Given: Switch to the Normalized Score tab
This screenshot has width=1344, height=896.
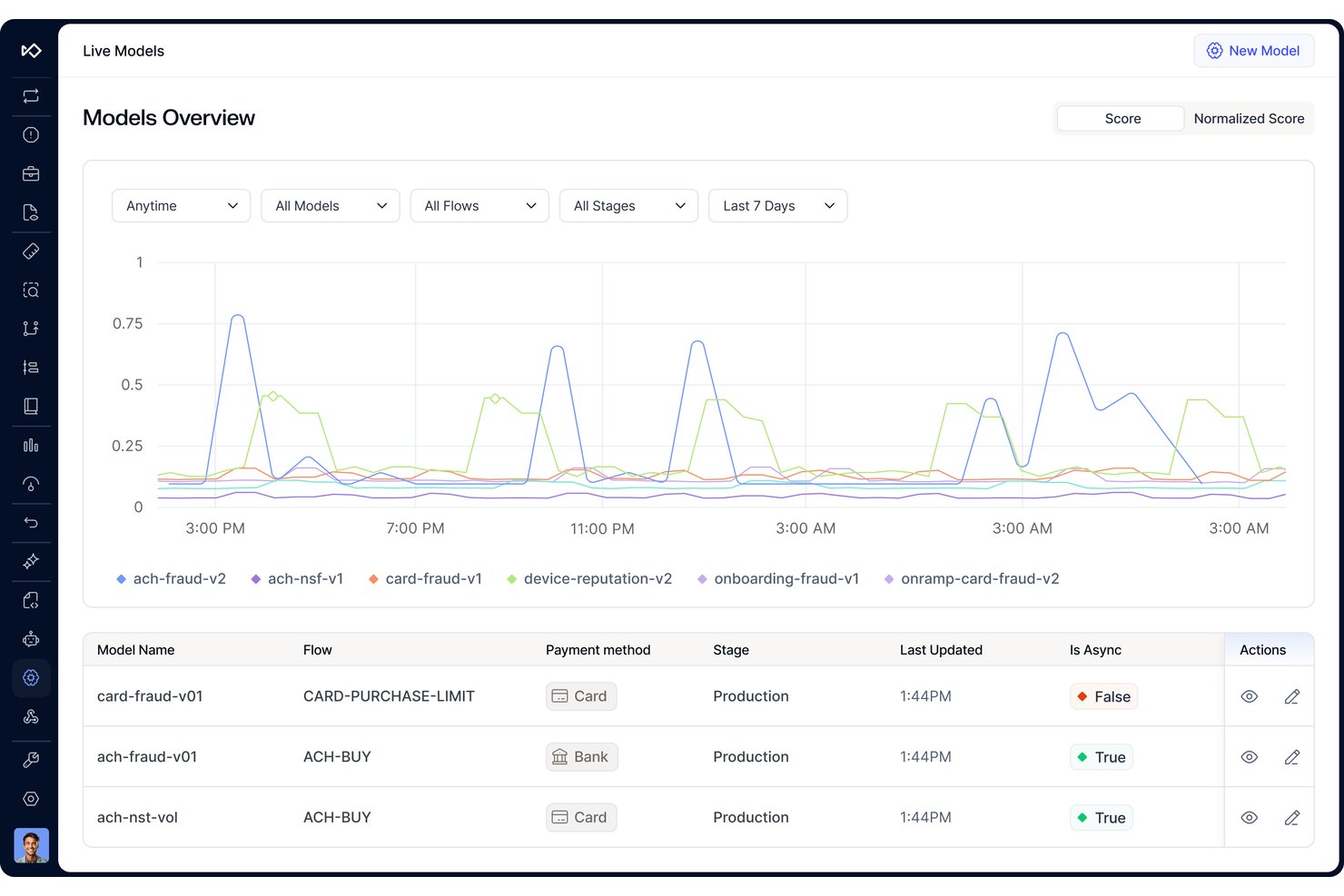Looking at the screenshot, I should tap(1249, 119).
